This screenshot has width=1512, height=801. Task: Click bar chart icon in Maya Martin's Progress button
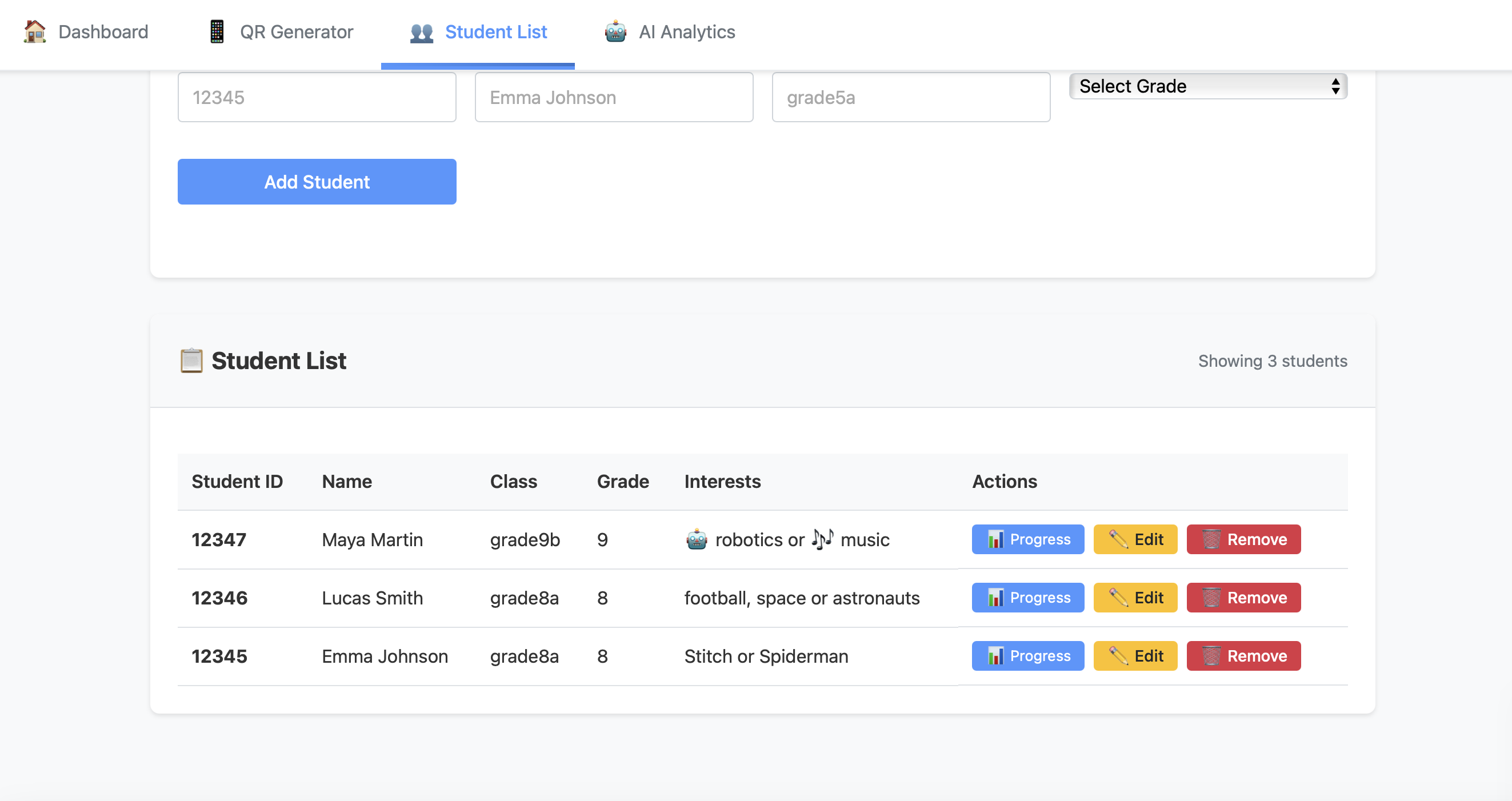click(995, 539)
